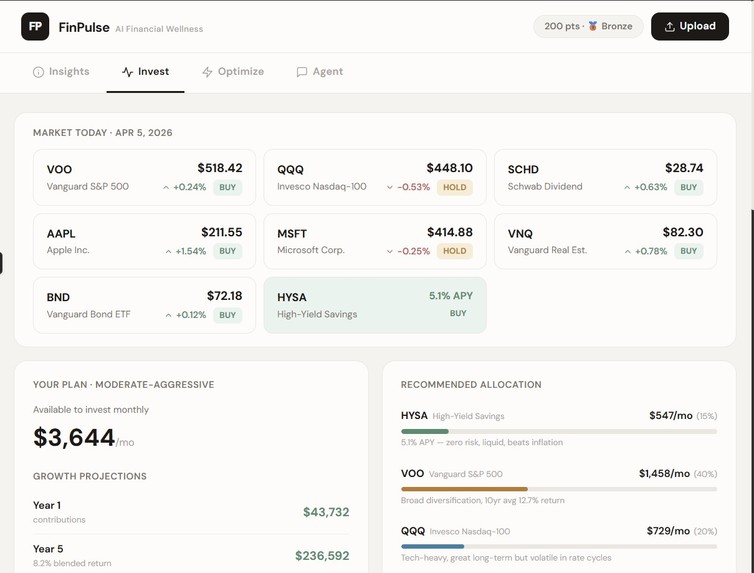Screen dimensions: 754x573
Task: Switch to the Optimize tab
Action: (x=233, y=72)
